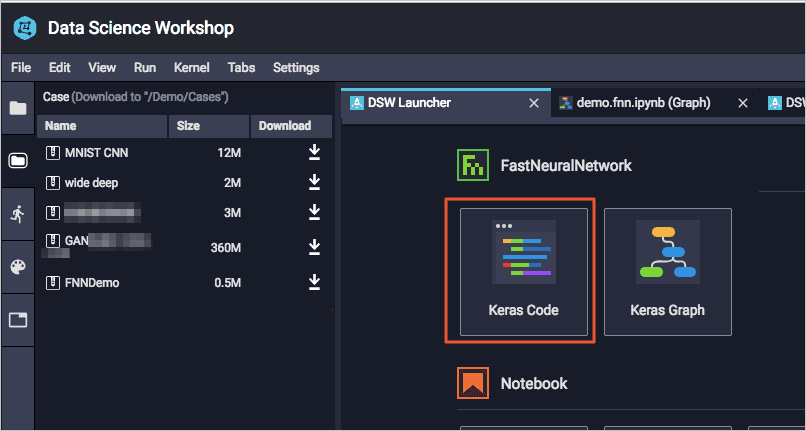Launch the Keras Graph card

tap(668, 272)
